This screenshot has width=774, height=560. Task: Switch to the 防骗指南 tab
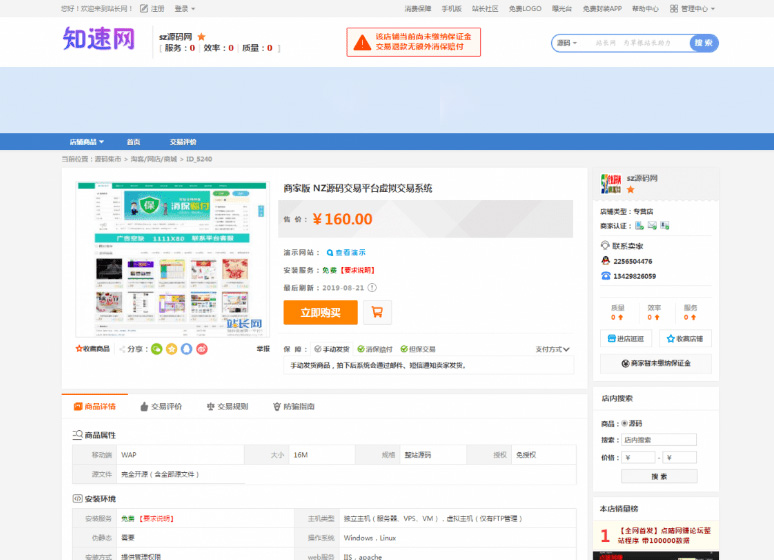point(294,406)
